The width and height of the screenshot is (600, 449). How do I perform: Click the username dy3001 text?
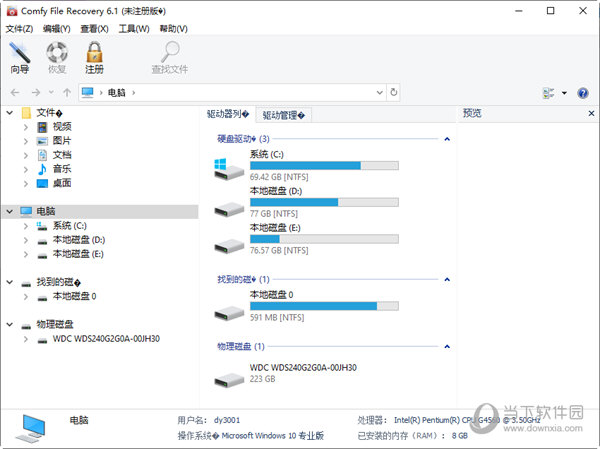pos(227,420)
